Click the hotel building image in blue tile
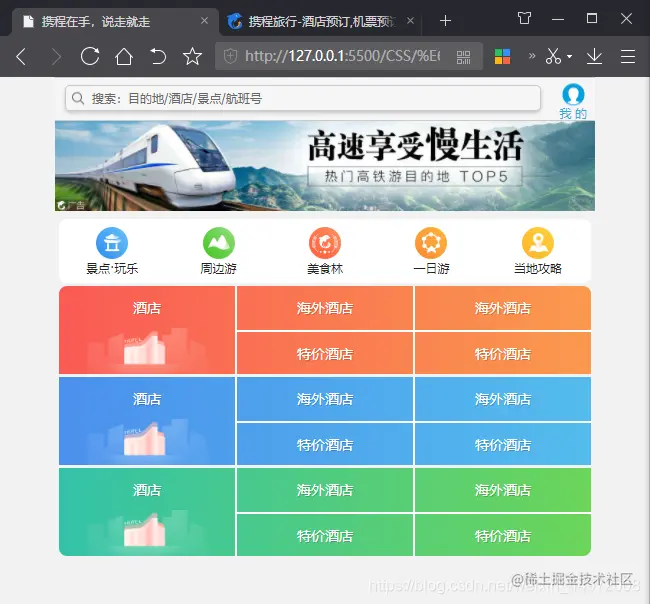 145,440
